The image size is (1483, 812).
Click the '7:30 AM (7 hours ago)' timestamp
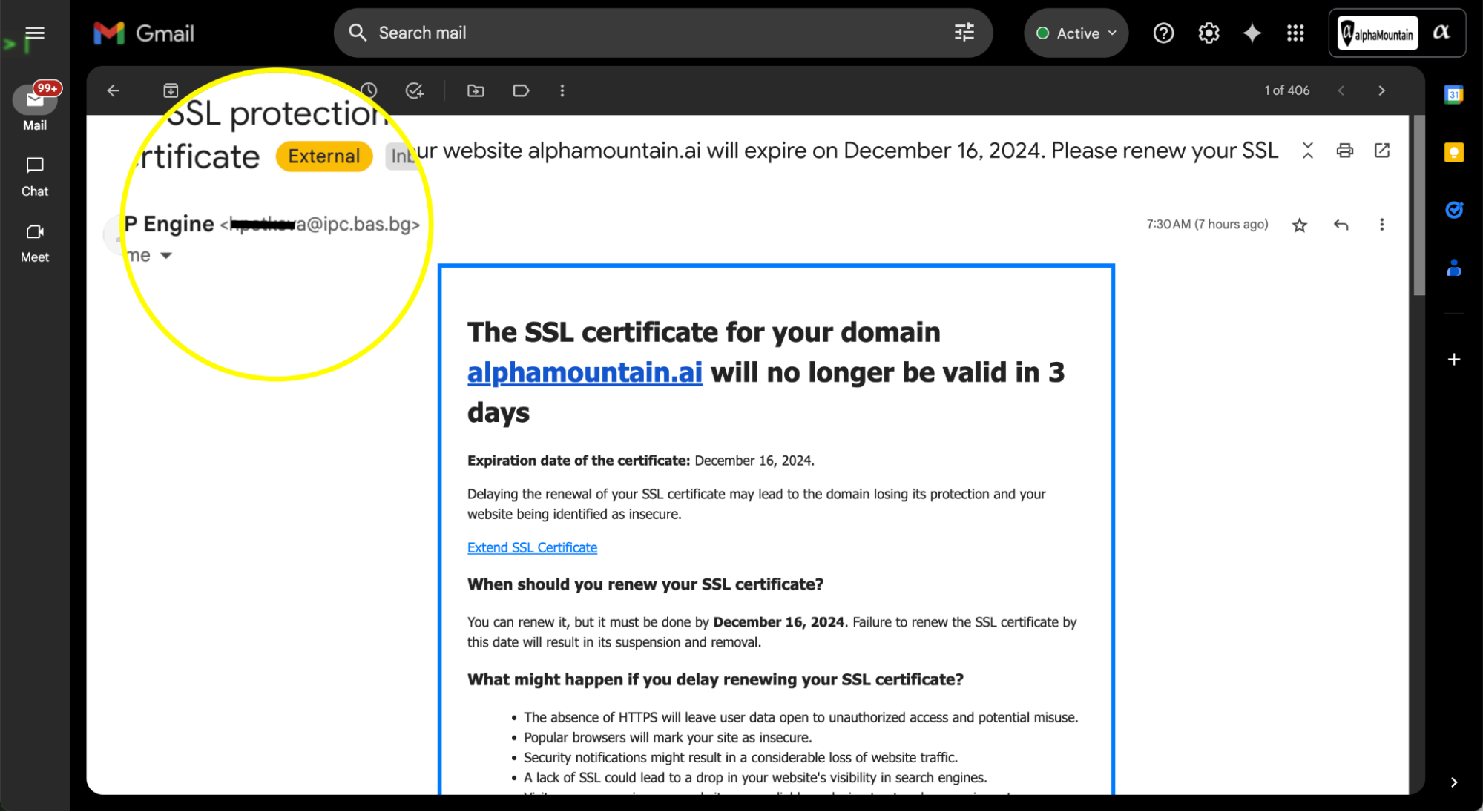pyautogui.click(x=1207, y=225)
